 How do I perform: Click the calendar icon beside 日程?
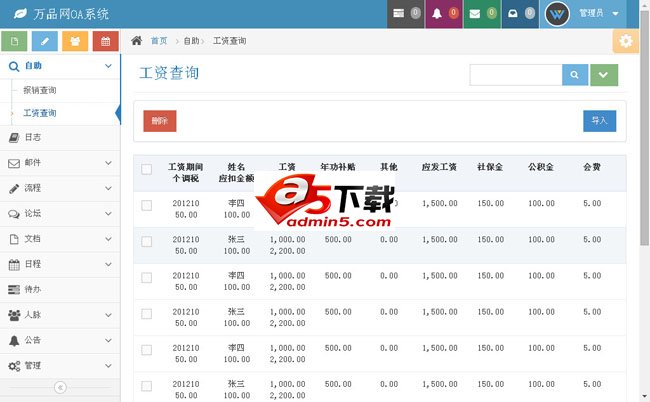tap(14, 264)
